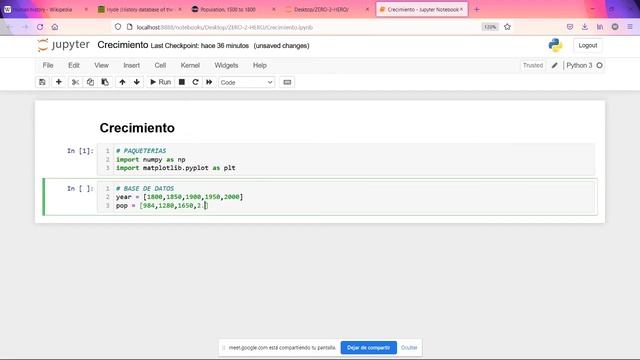
Task: Reload the page in browser
Action: [x=40, y=27]
